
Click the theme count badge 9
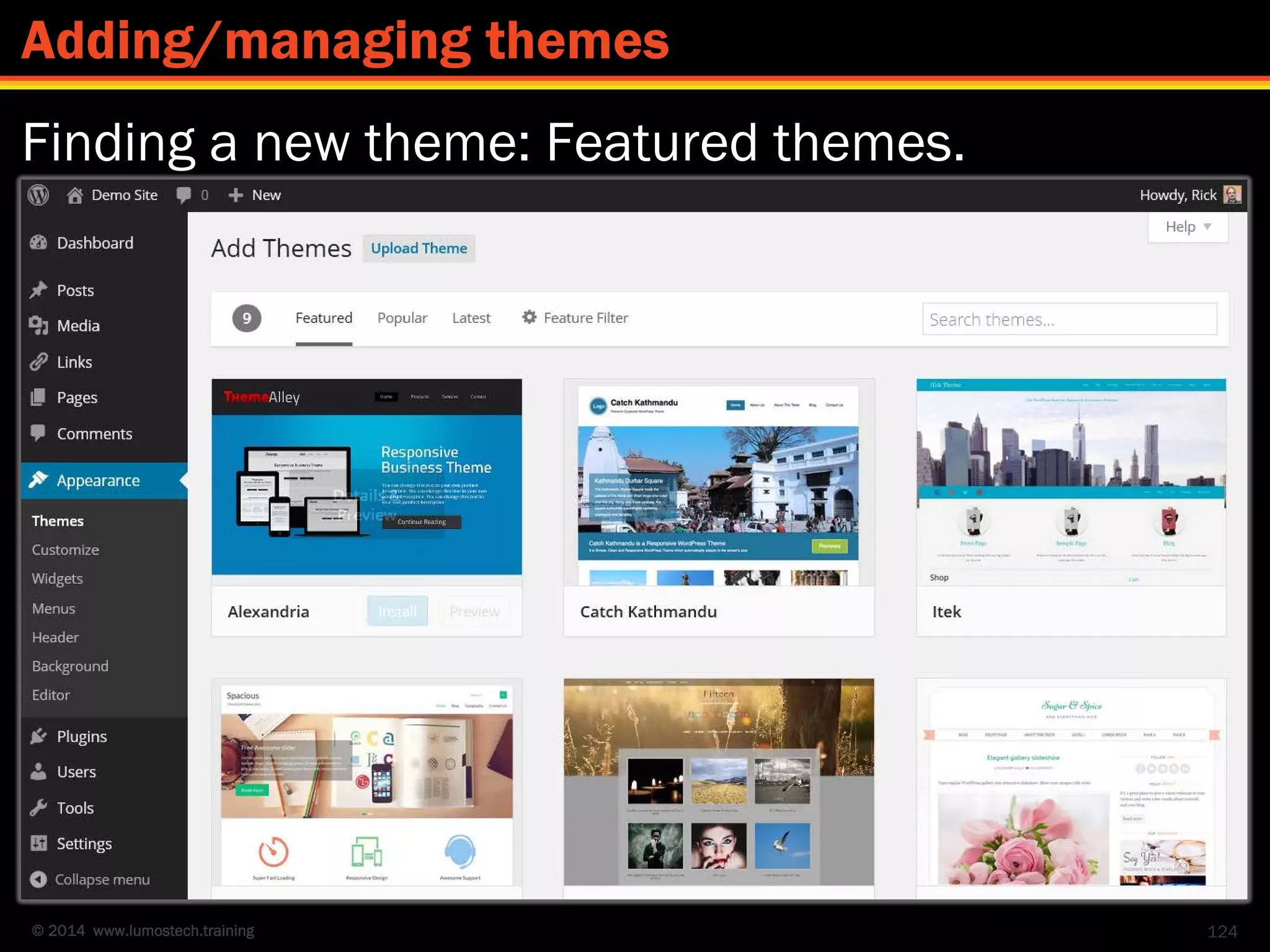[x=247, y=318]
